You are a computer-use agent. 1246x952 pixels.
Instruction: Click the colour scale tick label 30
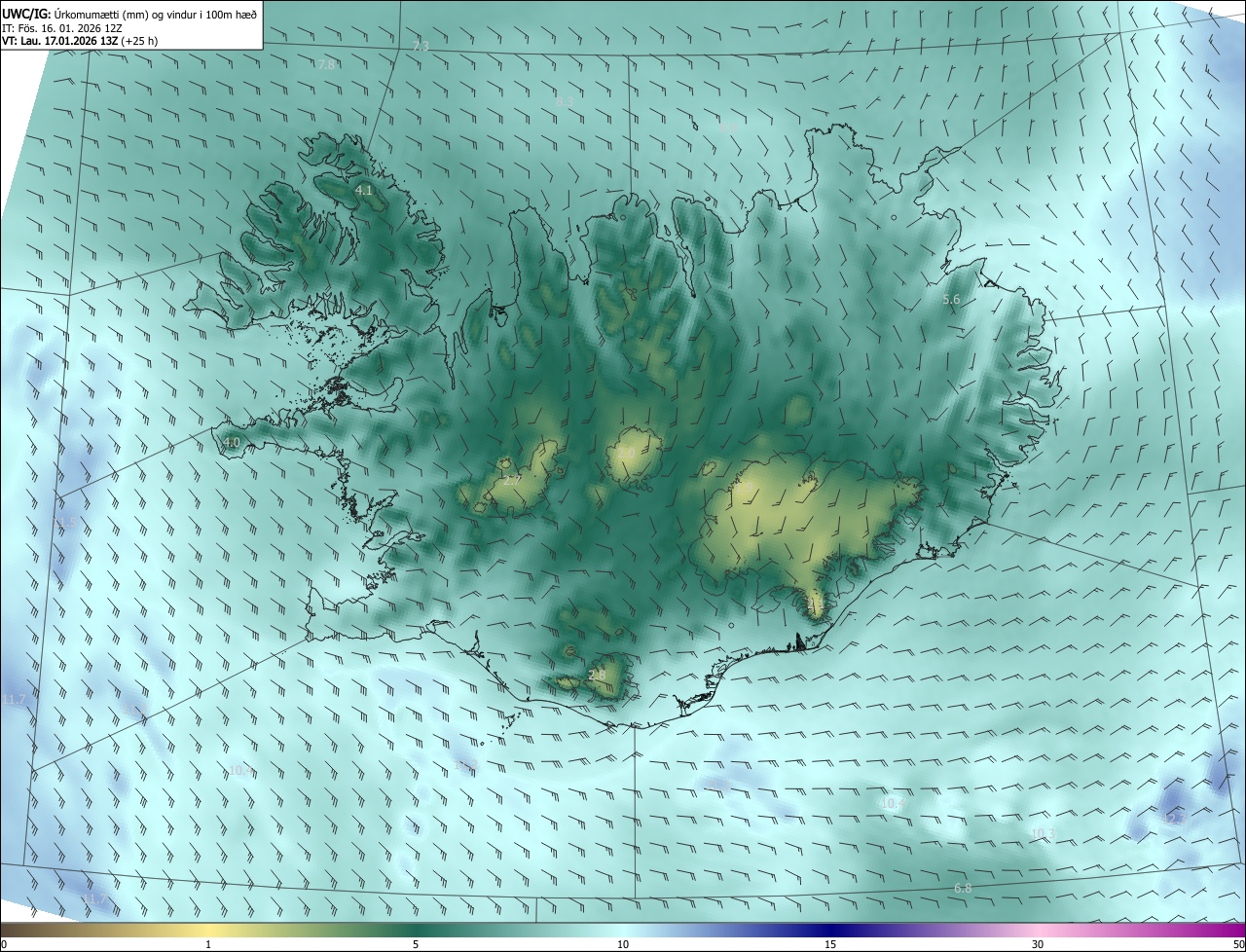1038,944
